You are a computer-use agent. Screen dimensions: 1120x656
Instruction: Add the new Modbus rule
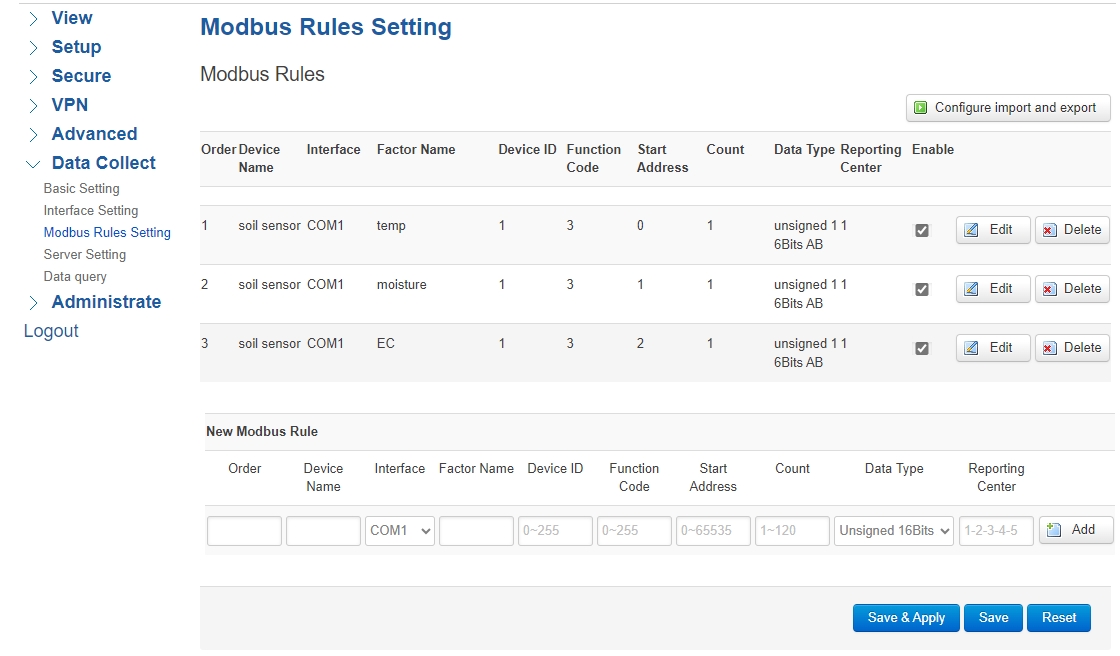pos(1075,530)
